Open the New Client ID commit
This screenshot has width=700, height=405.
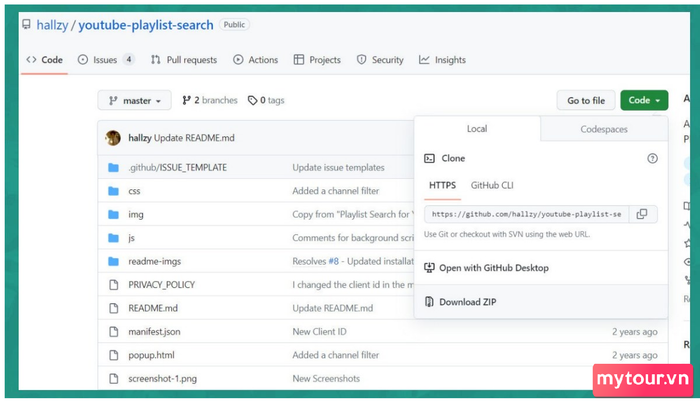[x=319, y=332]
